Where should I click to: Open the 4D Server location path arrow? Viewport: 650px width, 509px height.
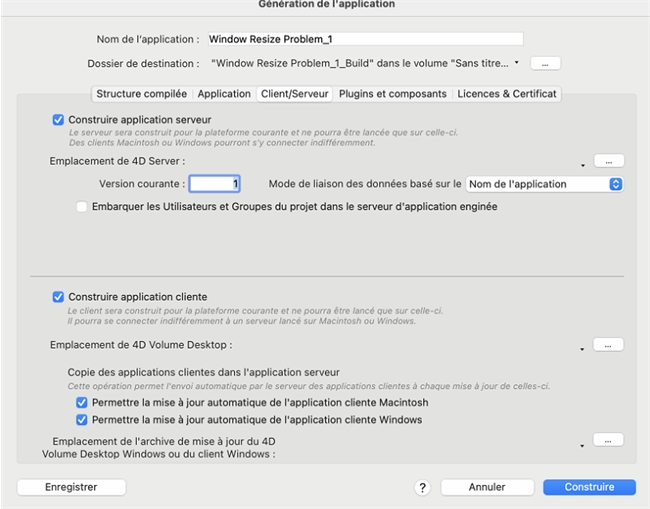pyautogui.click(x=582, y=163)
